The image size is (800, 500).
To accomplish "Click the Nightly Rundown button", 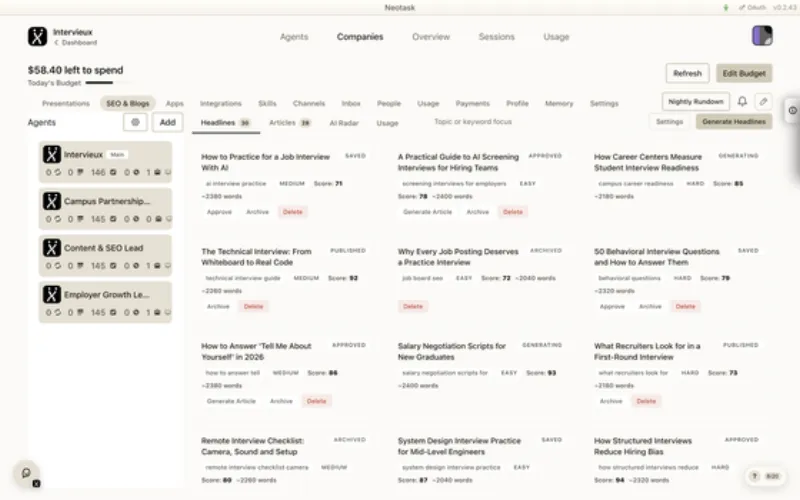I will (696, 102).
